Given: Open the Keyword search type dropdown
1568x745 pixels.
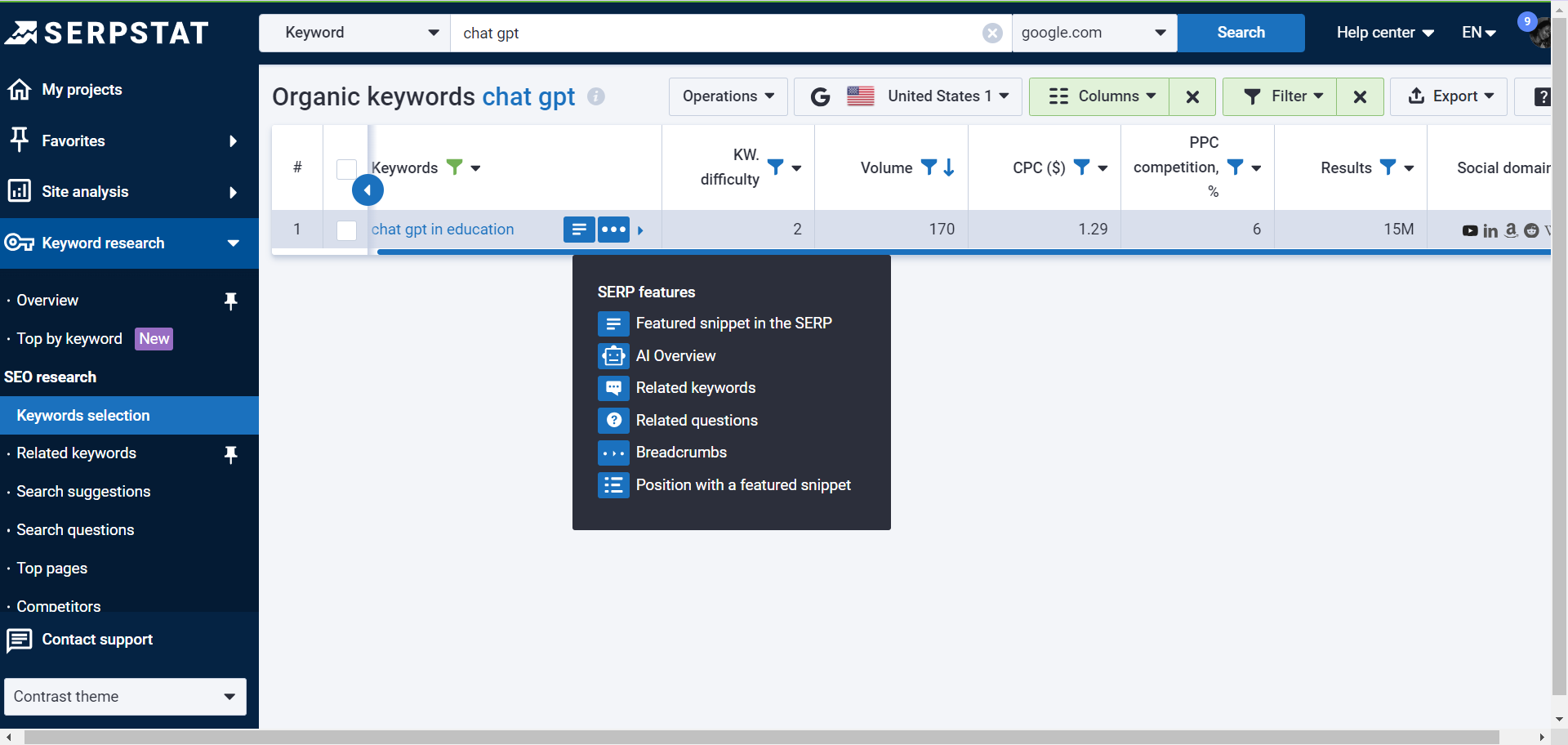Looking at the screenshot, I should [x=354, y=33].
